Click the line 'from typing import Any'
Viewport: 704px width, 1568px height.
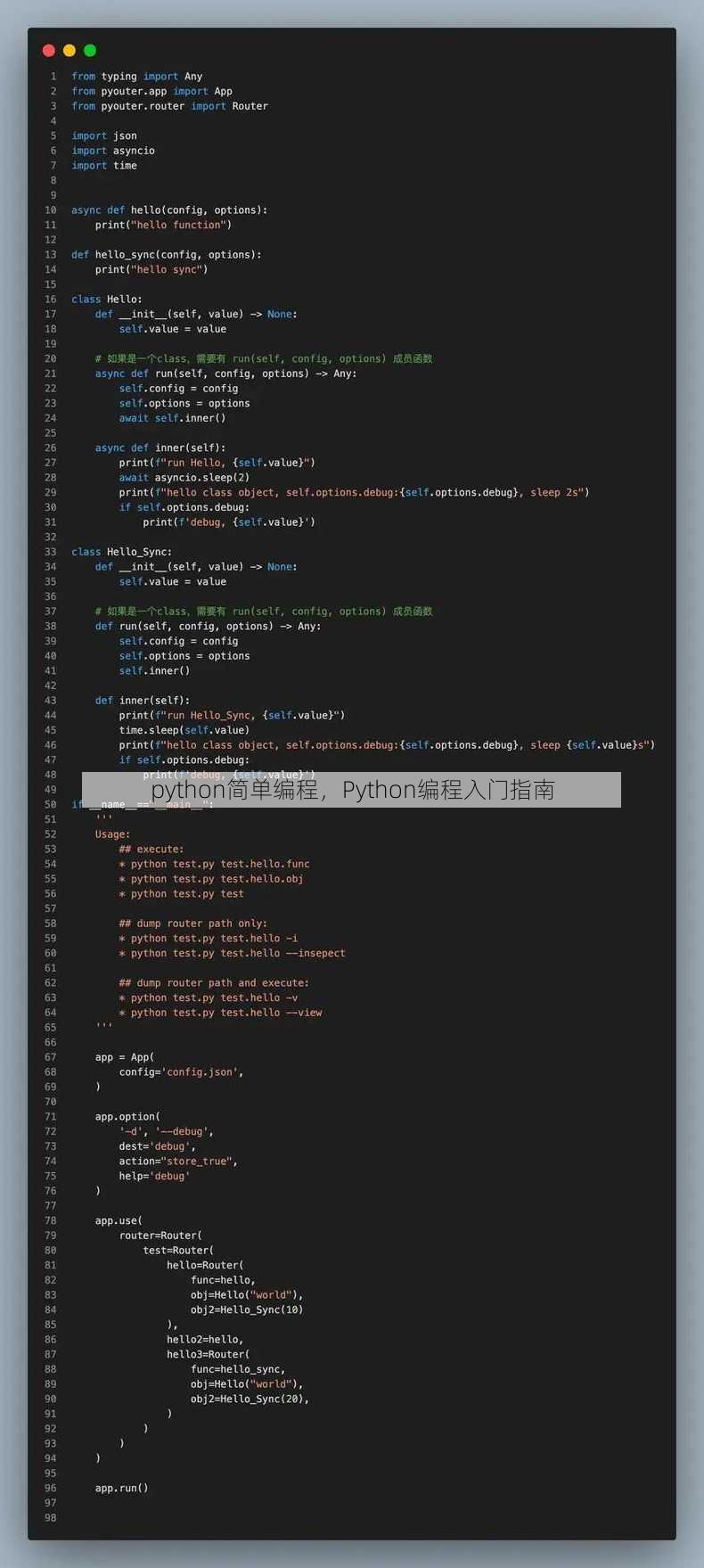tap(137, 77)
